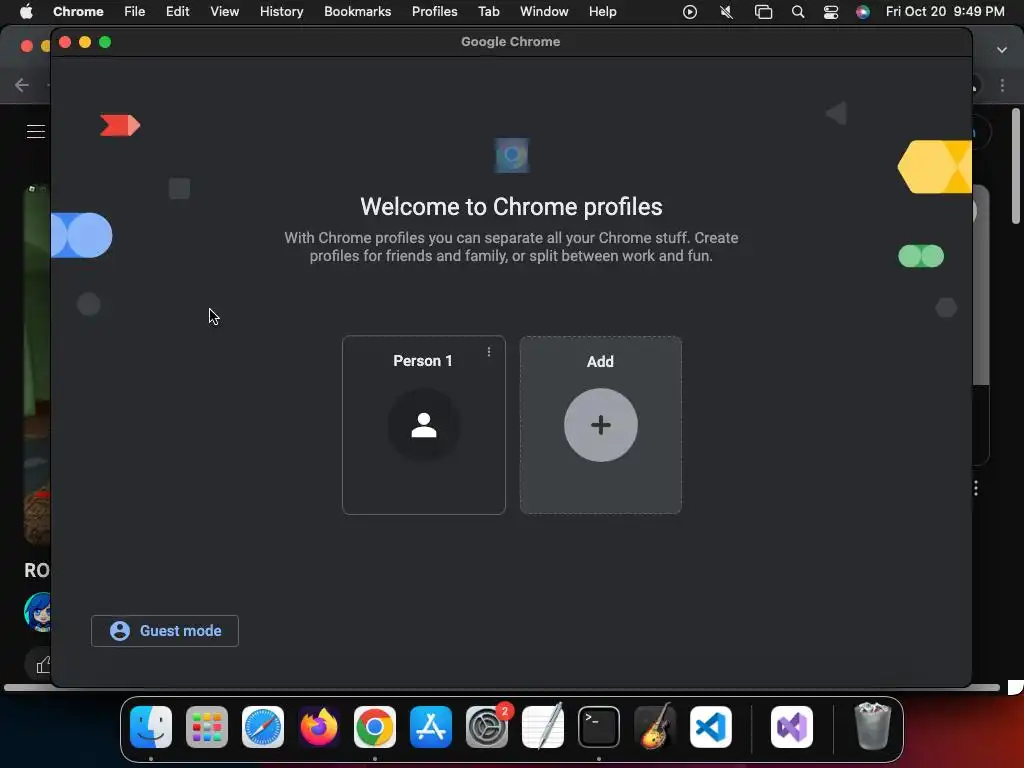This screenshot has width=1024, height=768.
Task: Close the Chrome profiles window
Action: tap(65, 42)
